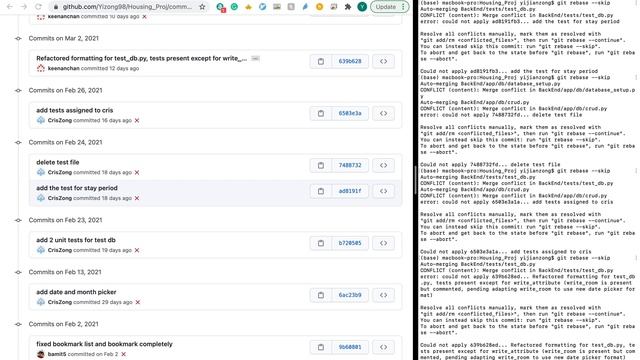The image size is (640, 360).
Task: Open the Grammarly extension icon
Action: click(x=234, y=7)
